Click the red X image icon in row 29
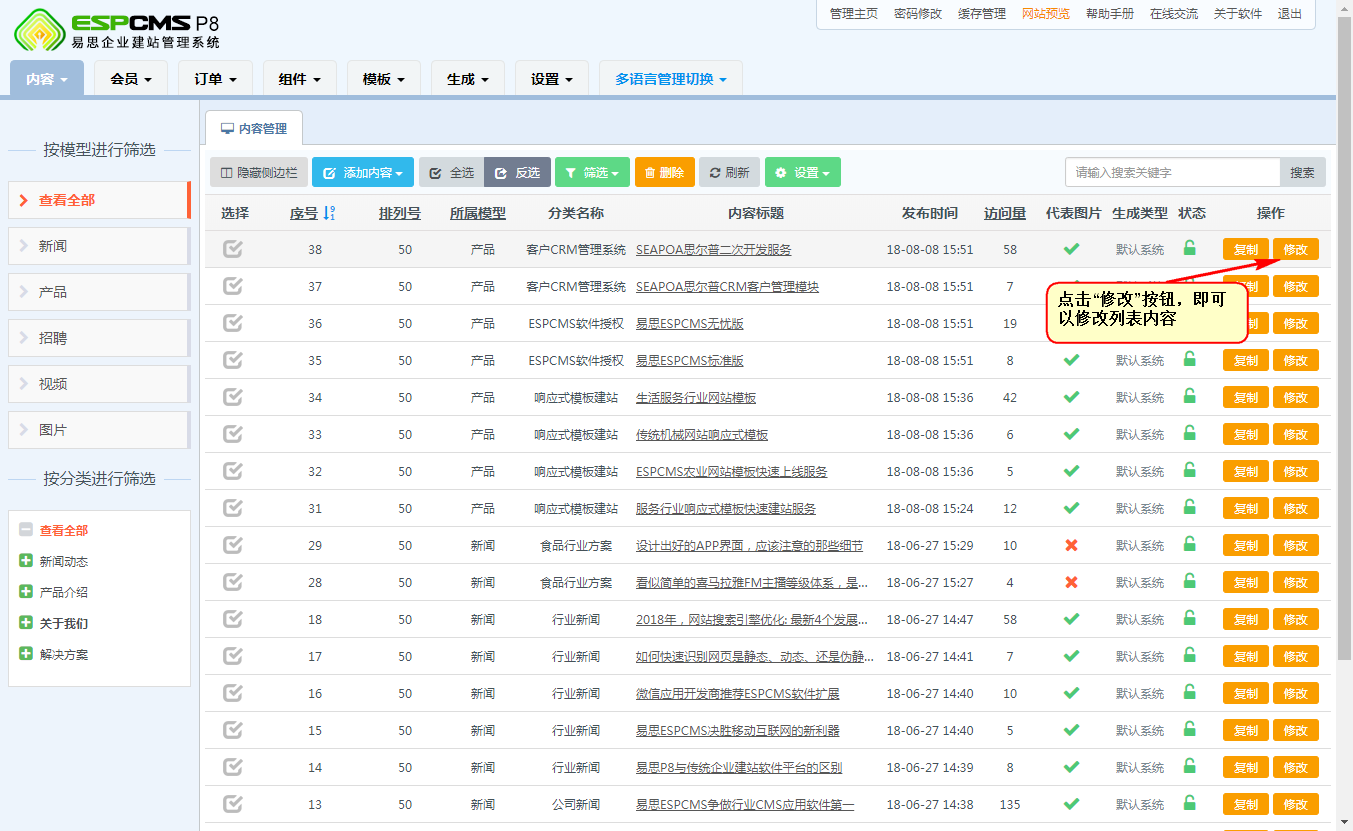Image resolution: width=1353 pixels, height=831 pixels. 1071,545
